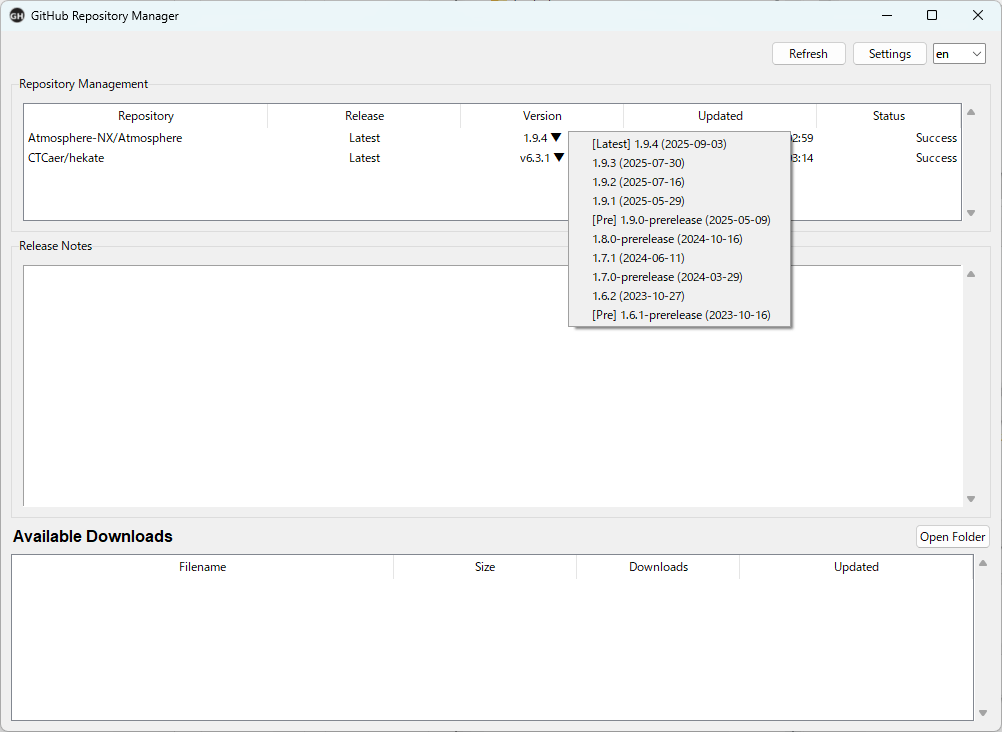Choose version 1.9.2 (2025-07-16)
This screenshot has width=1002, height=732.
click(679, 182)
